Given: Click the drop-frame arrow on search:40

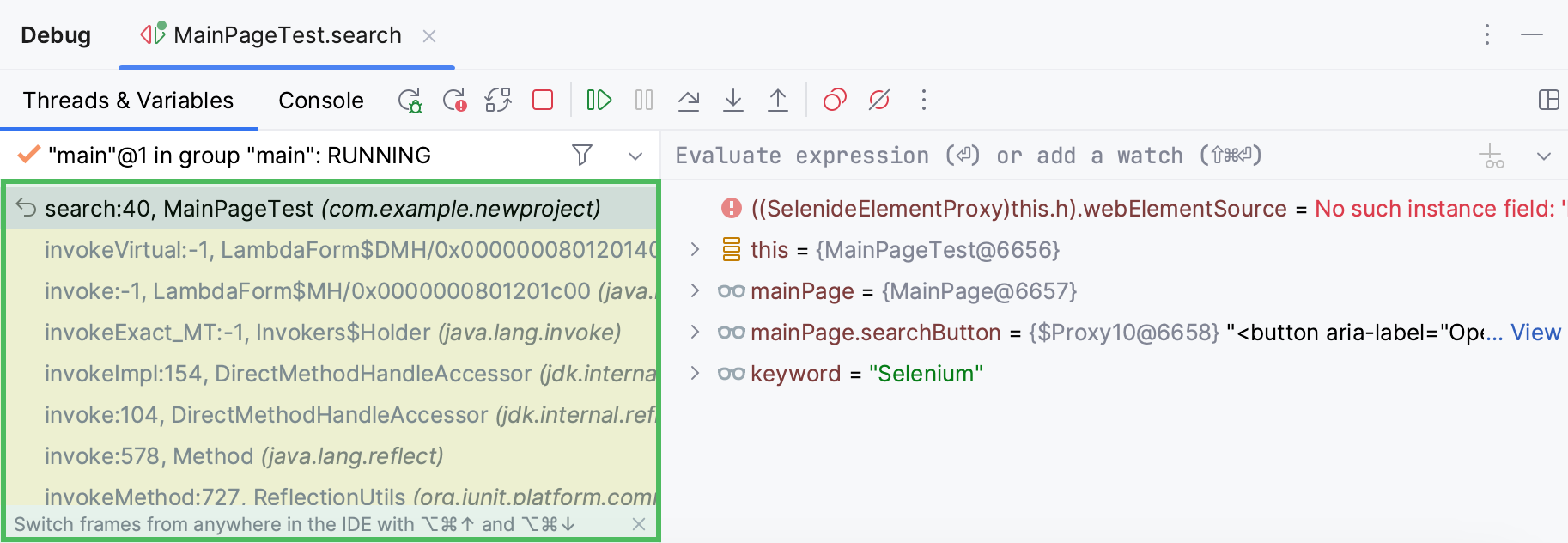Looking at the screenshot, I should [27, 208].
